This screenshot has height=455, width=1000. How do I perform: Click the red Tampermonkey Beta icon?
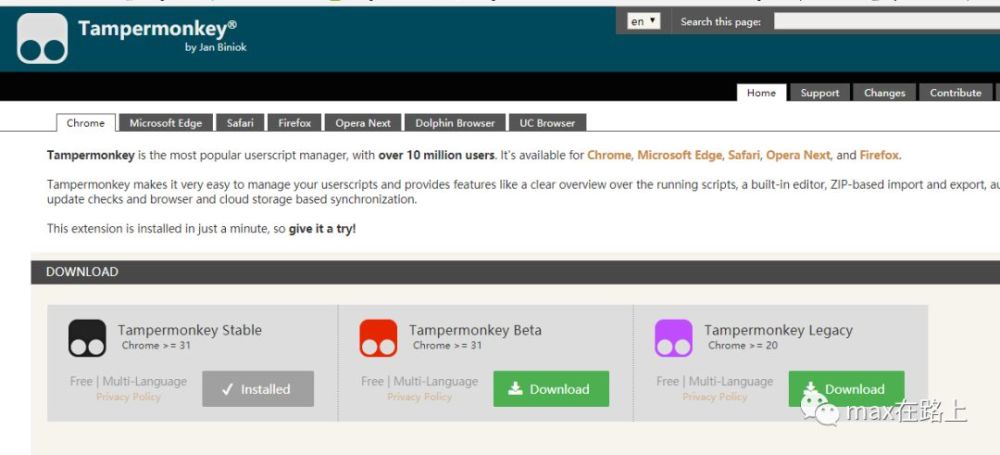[378, 338]
